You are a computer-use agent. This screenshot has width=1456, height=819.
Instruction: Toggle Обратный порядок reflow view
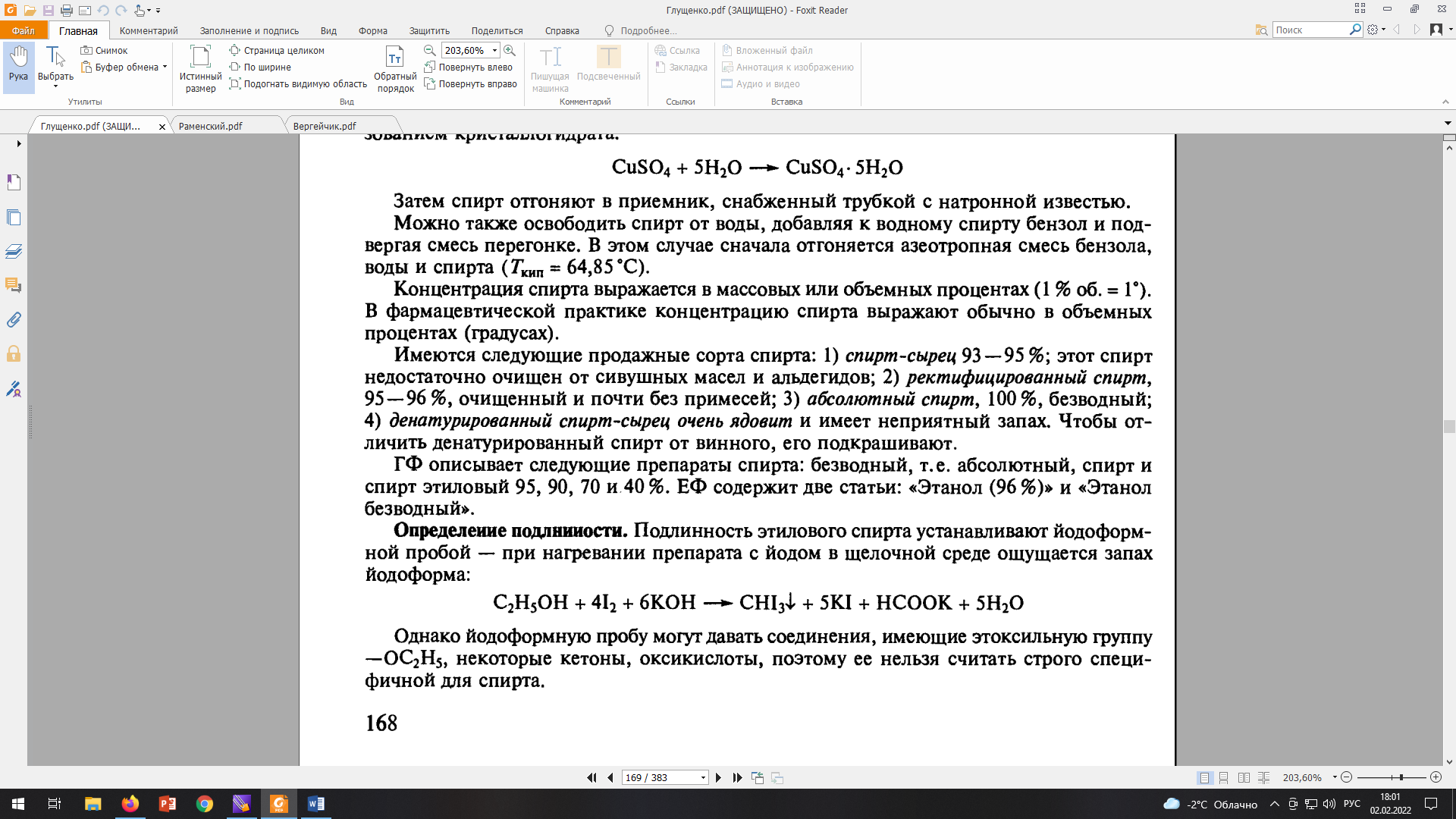tap(395, 68)
